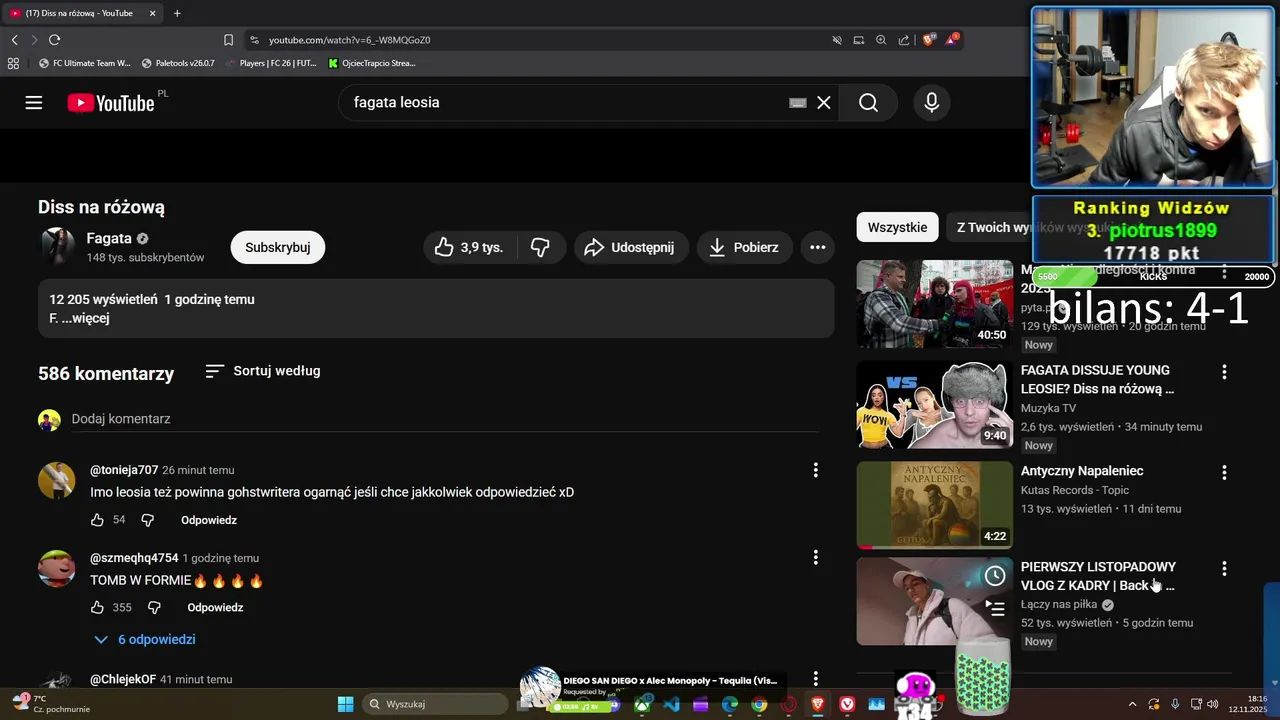This screenshot has width=1280, height=720.
Task: Open the 'FC Ultimate Team W...' bookmark
Action: [x=84, y=63]
